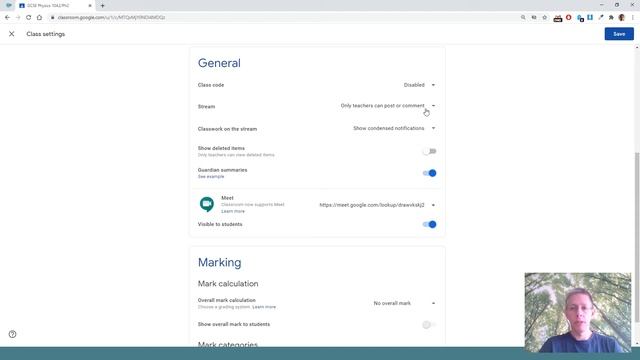Click the page vertical scrollbar
Image resolution: width=640 pixels, height=360 pixels.
pos(637,237)
